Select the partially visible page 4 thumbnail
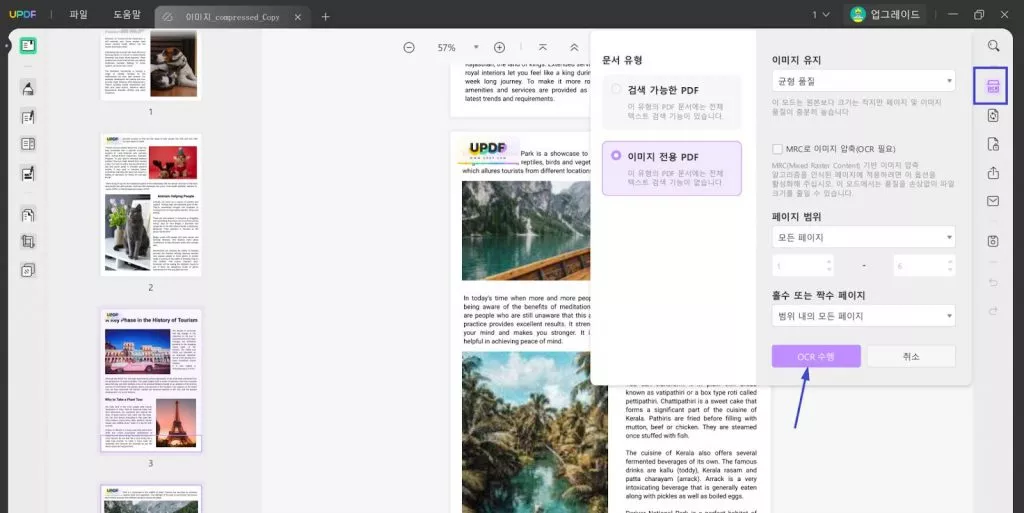The height and width of the screenshot is (513, 1024). 151,499
